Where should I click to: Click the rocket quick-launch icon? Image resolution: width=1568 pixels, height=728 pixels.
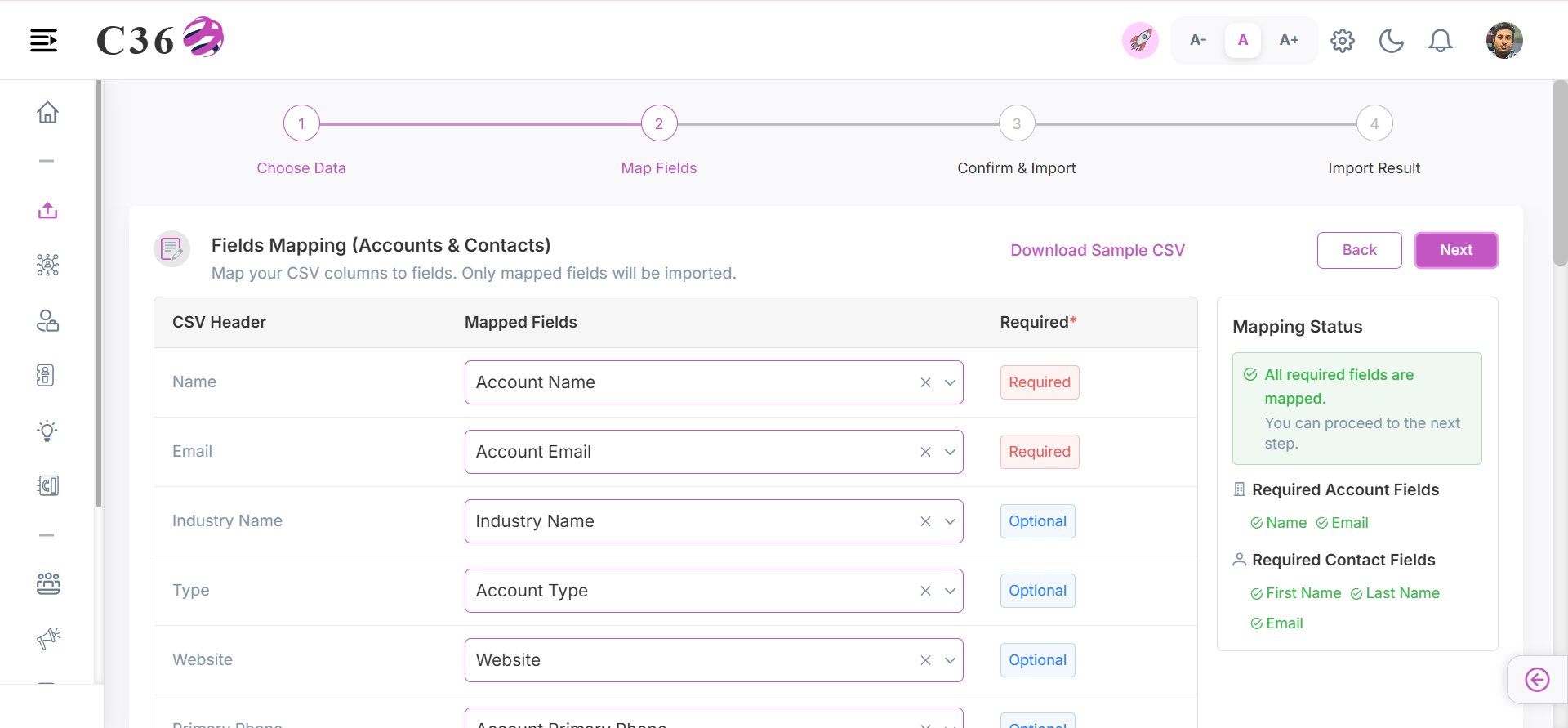[1140, 40]
